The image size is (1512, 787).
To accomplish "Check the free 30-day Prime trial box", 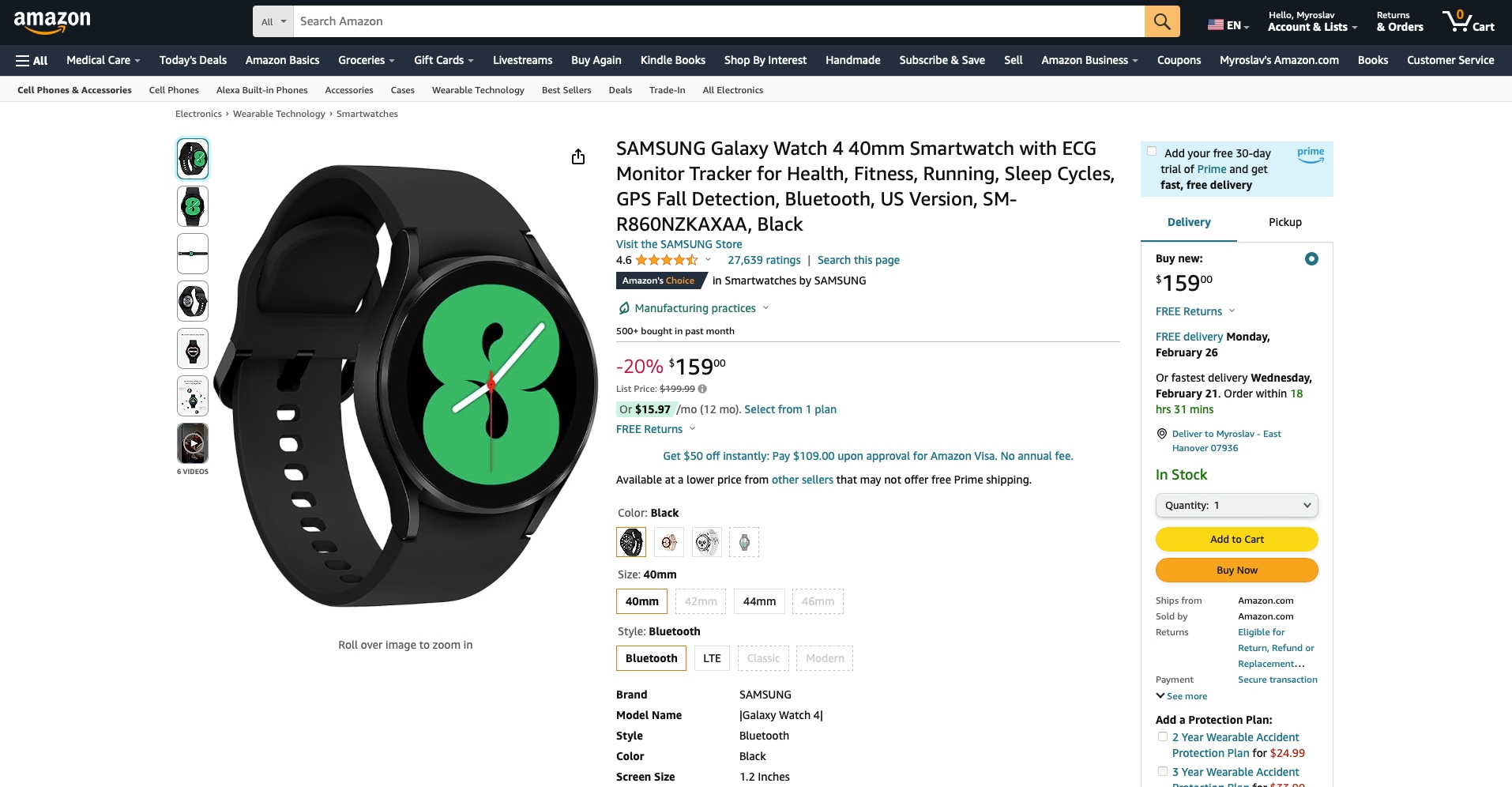I will [1152, 152].
